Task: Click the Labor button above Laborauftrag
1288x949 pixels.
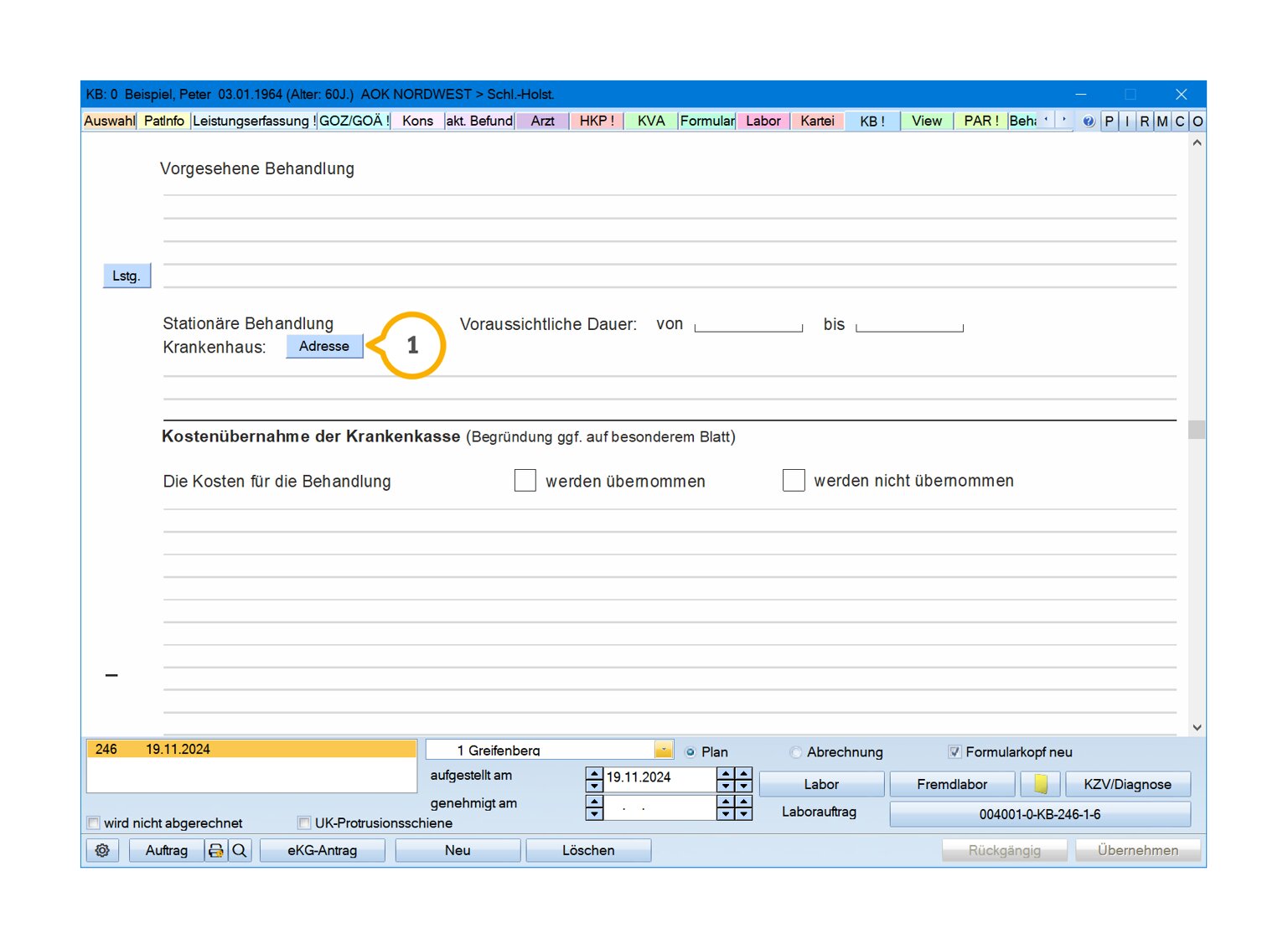Action: (x=821, y=784)
